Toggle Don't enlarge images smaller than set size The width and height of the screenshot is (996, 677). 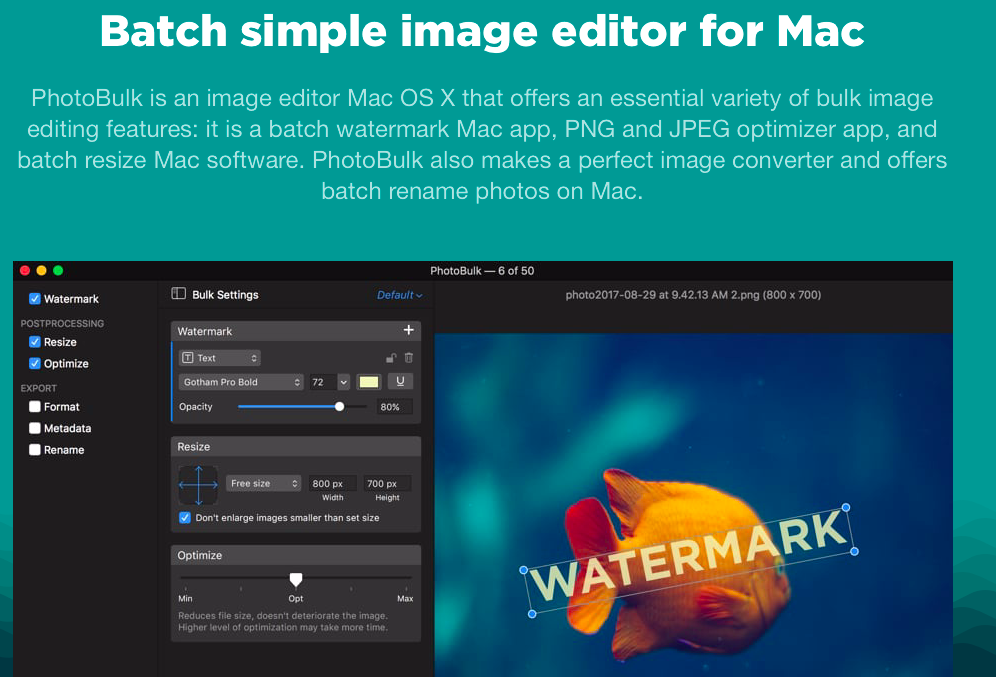click(x=185, y=518)
